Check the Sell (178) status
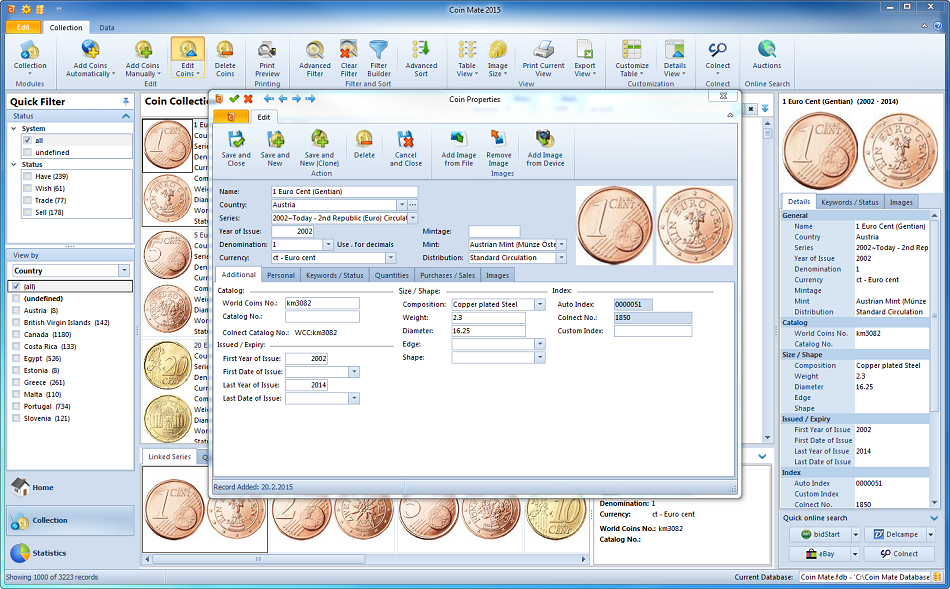Image resolution: width=950 pixels, height=589 pixels. (x=27, y=213)
